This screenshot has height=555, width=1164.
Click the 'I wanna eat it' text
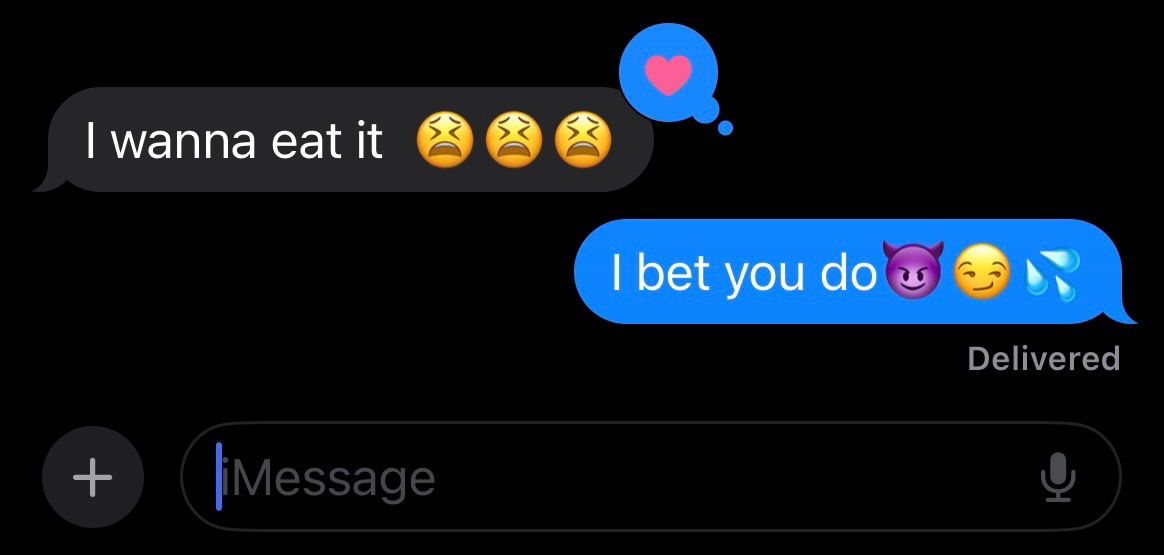234,140
